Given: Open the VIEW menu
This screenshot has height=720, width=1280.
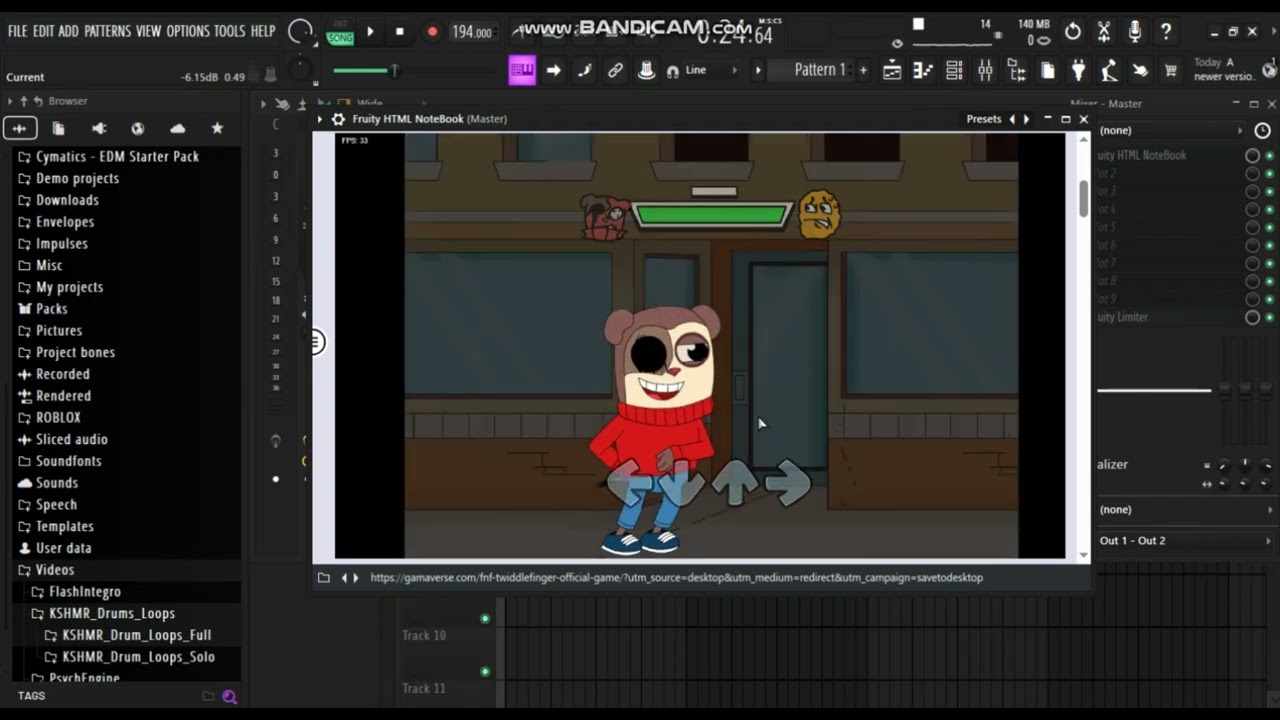Looking at the screenshot, I should coord(148,31).
